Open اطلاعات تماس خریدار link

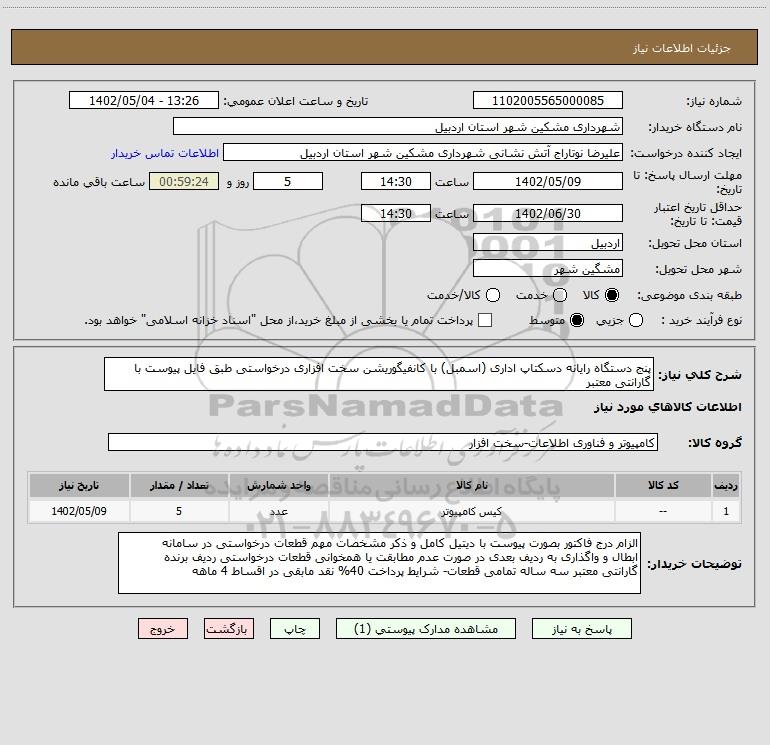tap(165, 153)
